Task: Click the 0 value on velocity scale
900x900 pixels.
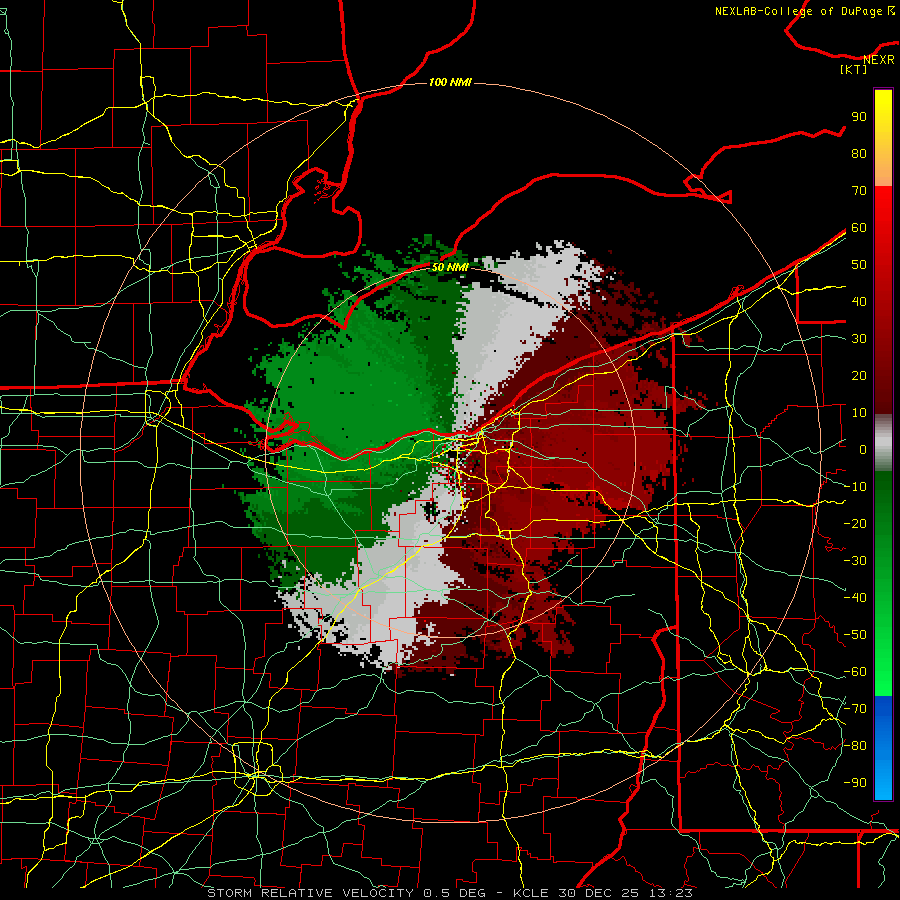Action: pos(863,449)
